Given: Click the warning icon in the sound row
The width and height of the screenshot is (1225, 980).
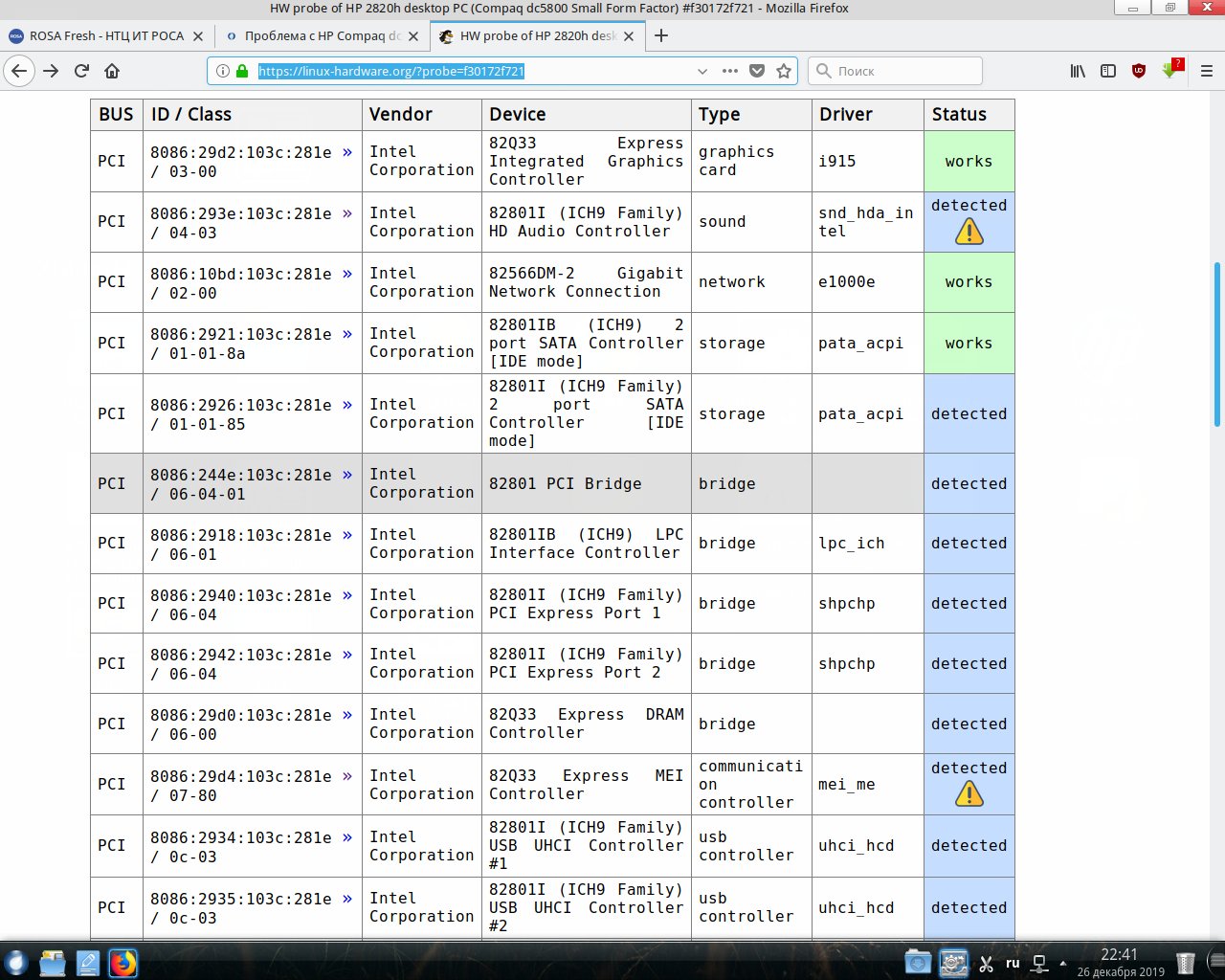Looking at the screenshot, I should coord(969,232).
